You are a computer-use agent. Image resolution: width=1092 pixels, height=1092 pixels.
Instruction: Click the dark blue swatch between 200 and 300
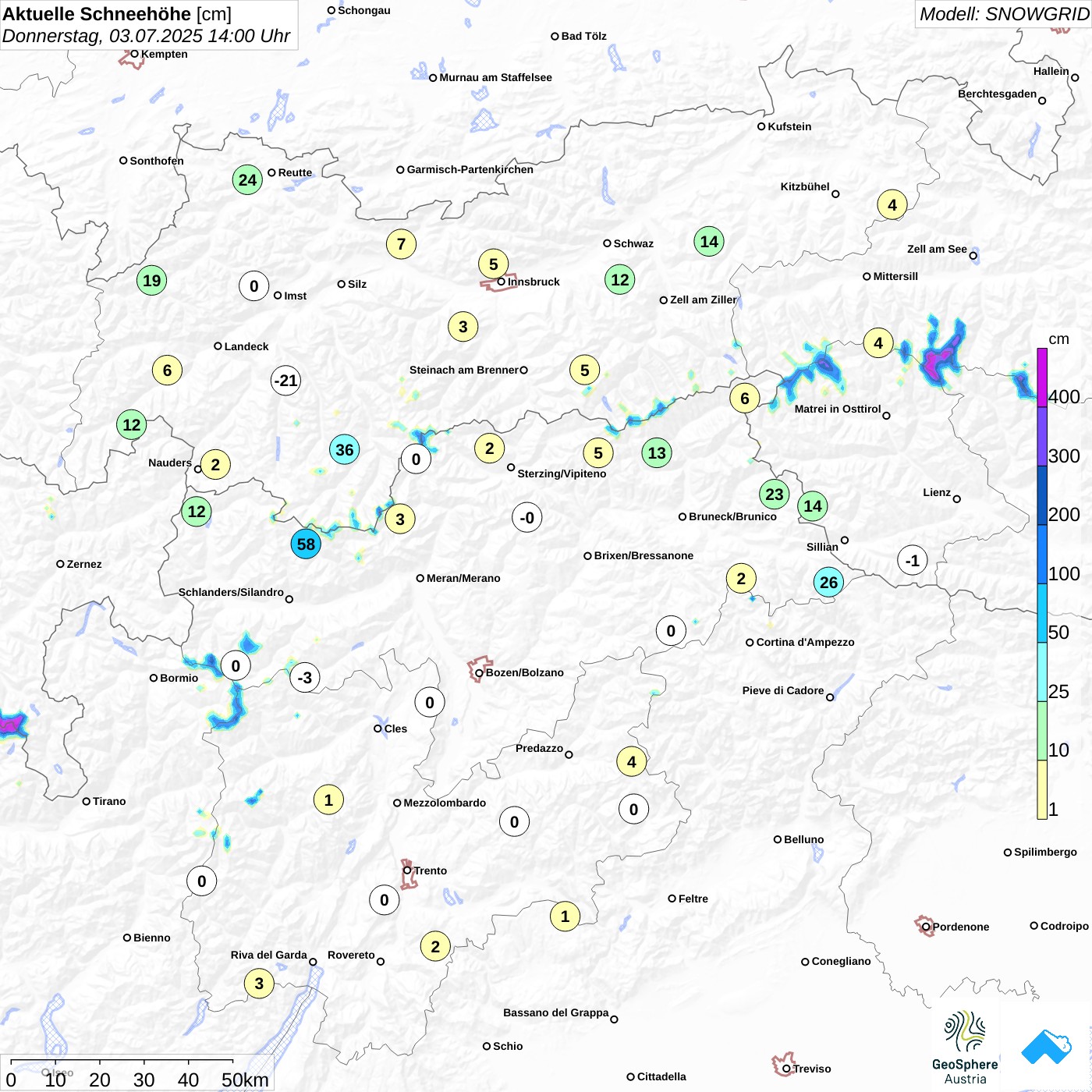(1042, 495)
